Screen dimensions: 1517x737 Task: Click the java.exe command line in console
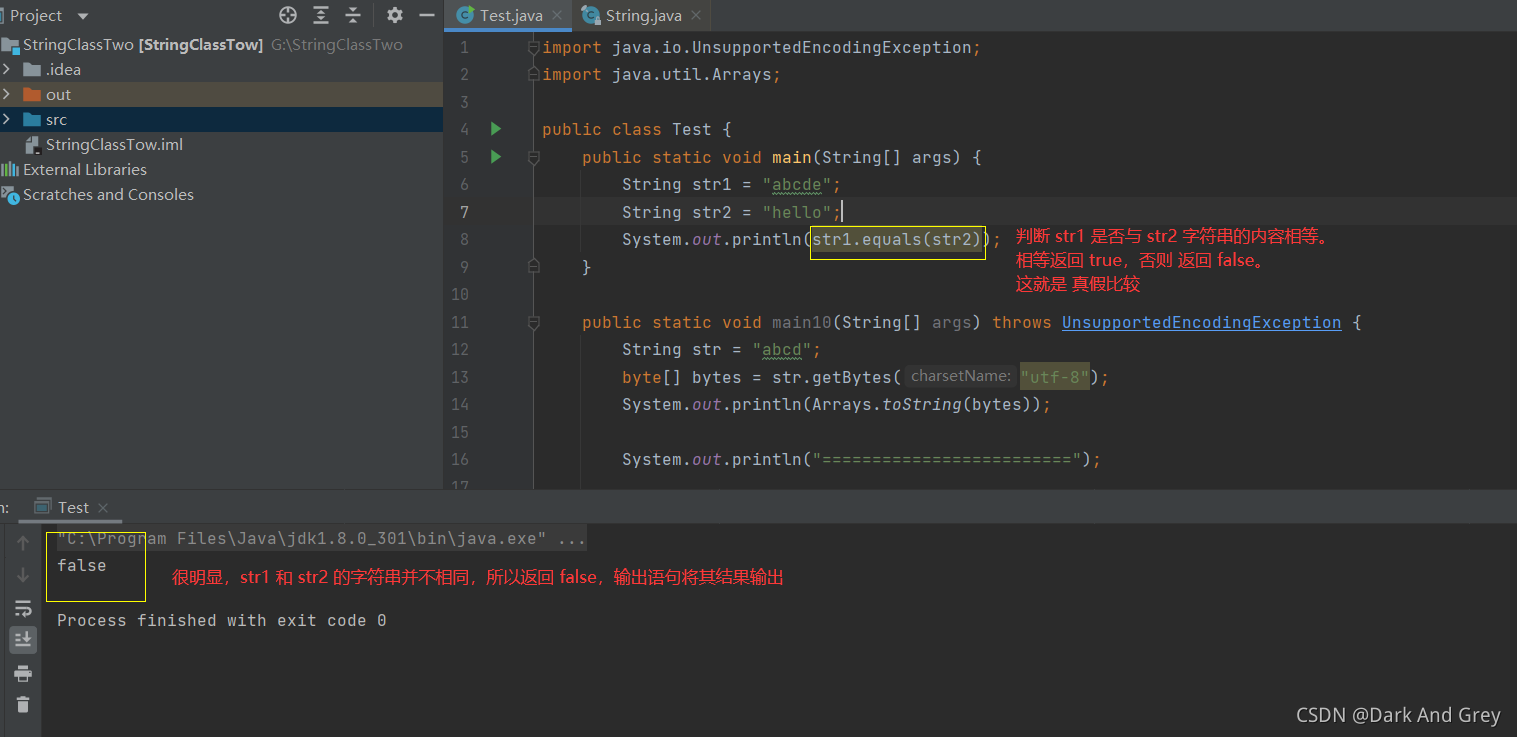pyautogui.click(x=321, y=539)
